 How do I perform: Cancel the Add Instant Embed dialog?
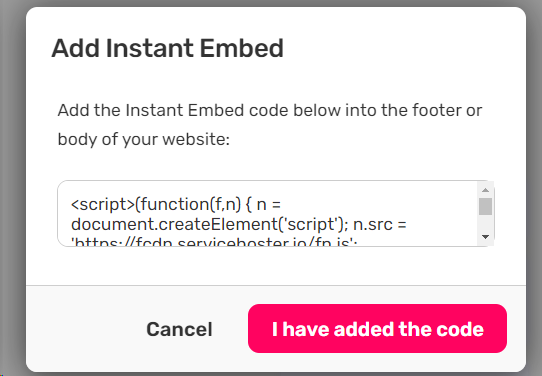(179, 329)
